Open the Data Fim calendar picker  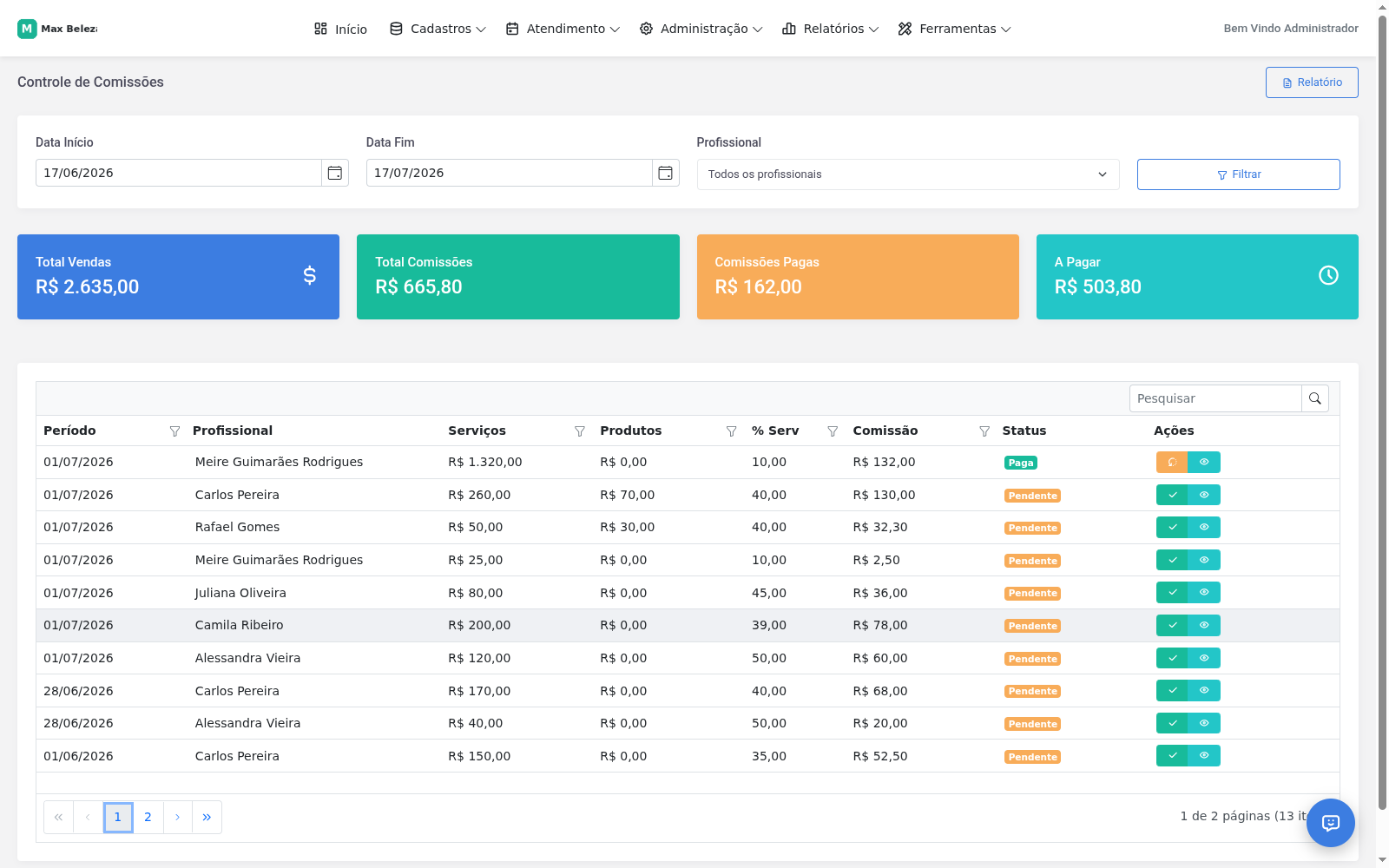click(x=666, y=173)
